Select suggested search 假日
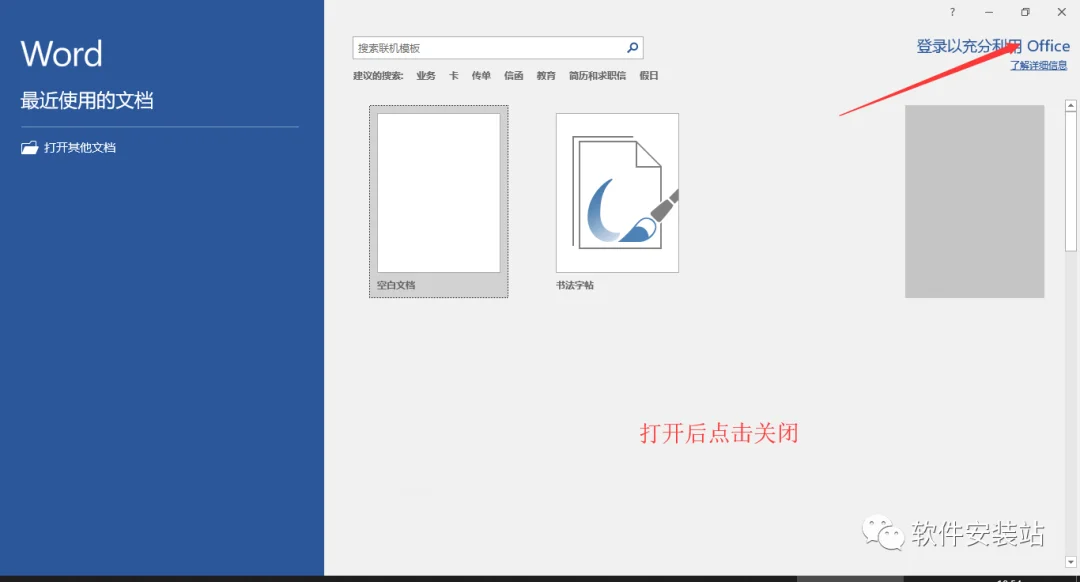Viewport: 1080px width, 582px height. pyautogui.click(x=649, y=76)
